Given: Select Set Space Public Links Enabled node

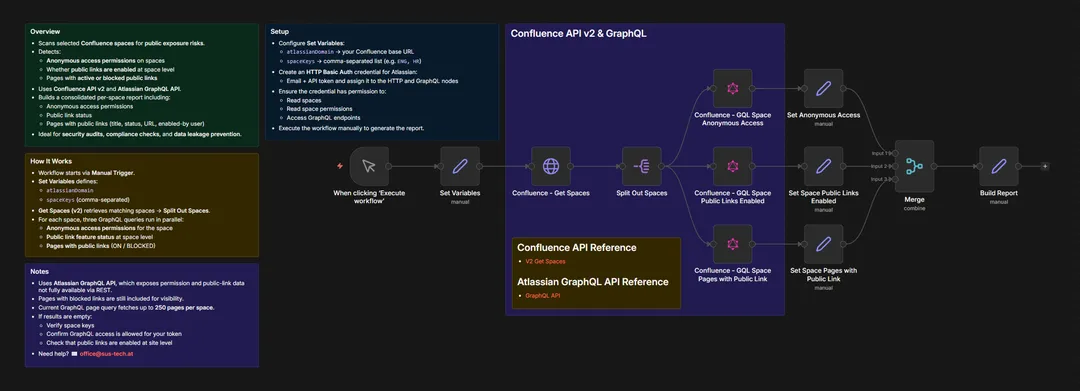Looking at the screenshot, I should [x=824, y=166].
